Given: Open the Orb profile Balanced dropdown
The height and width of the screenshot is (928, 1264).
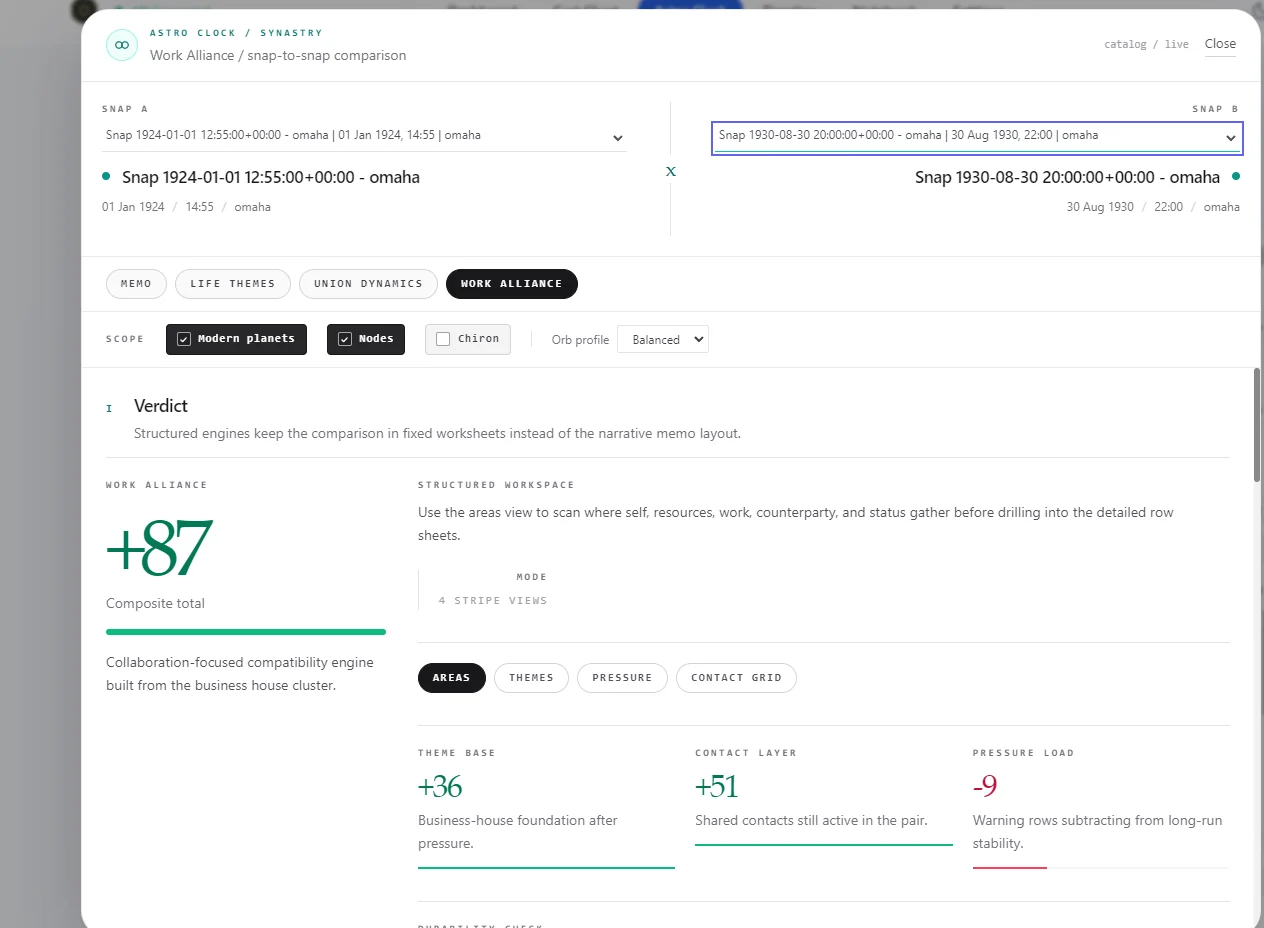Looking at the screenshot, I should click(x=663, y=340).
